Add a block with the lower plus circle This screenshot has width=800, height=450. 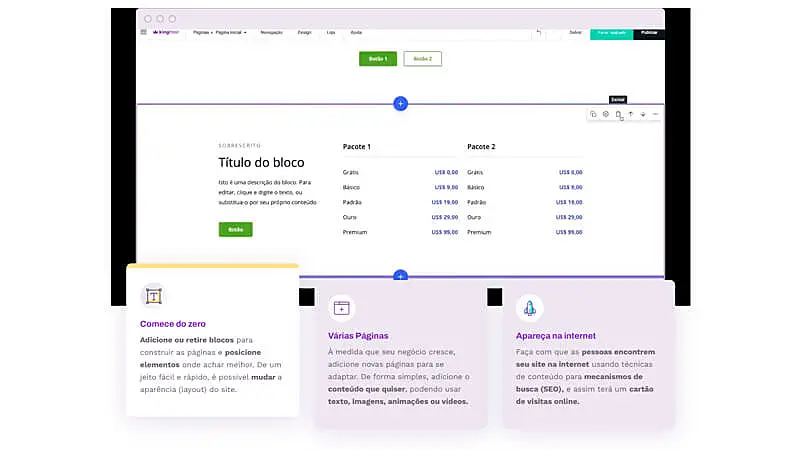point(401,276)
